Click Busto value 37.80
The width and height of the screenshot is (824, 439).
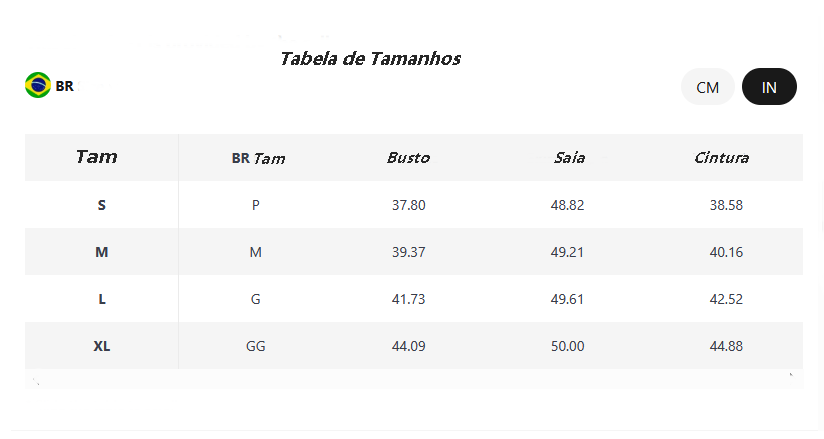[408, 205]
